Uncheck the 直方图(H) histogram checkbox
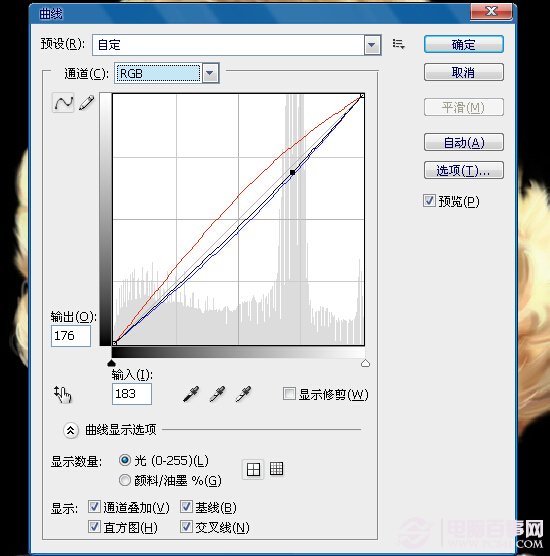The height and width of the screenshot is (556, 550). [94, 527]
